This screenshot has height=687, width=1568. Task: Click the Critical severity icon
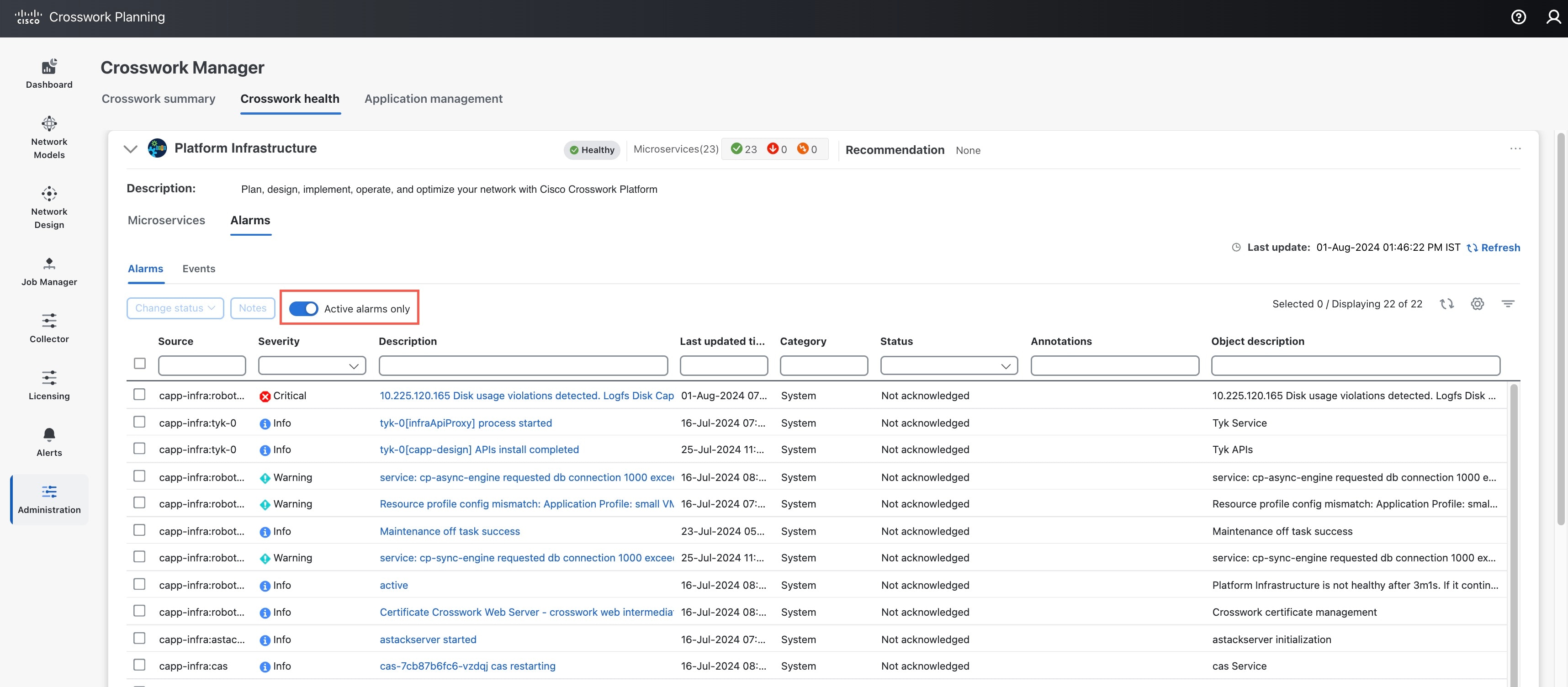pos(265,396)
